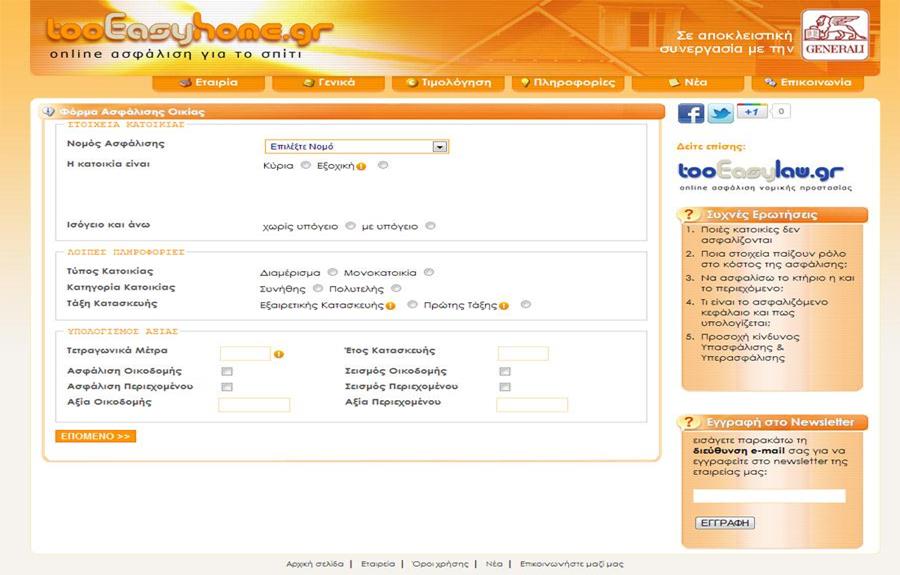Open the Τιμολόγηση menu tab
Image resolution: width=900 pixels, height=575 pixels.
tap(448, 83)
